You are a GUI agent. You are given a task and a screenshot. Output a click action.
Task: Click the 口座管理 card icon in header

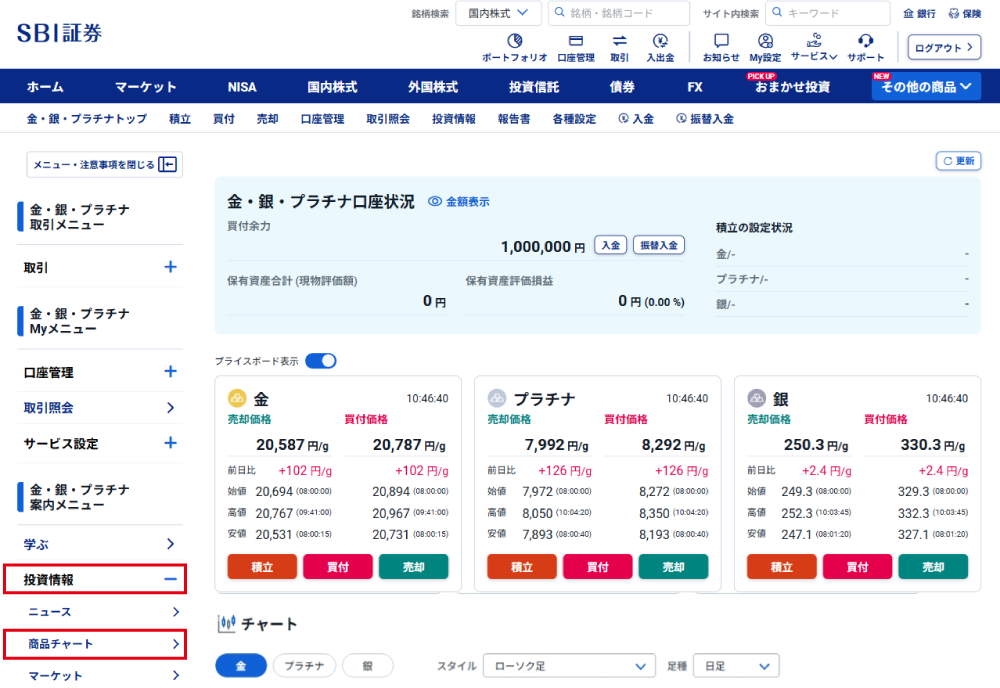(576, 41)
